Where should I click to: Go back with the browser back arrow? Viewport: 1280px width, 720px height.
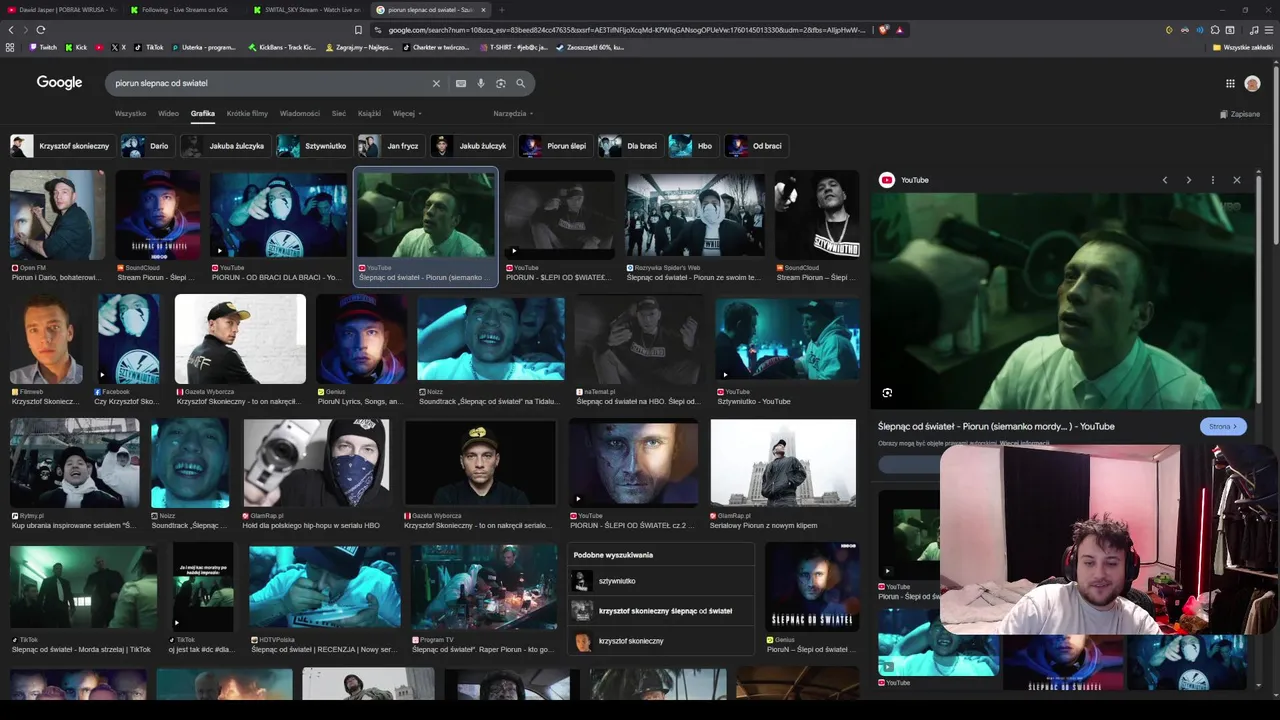pos(11,30)
